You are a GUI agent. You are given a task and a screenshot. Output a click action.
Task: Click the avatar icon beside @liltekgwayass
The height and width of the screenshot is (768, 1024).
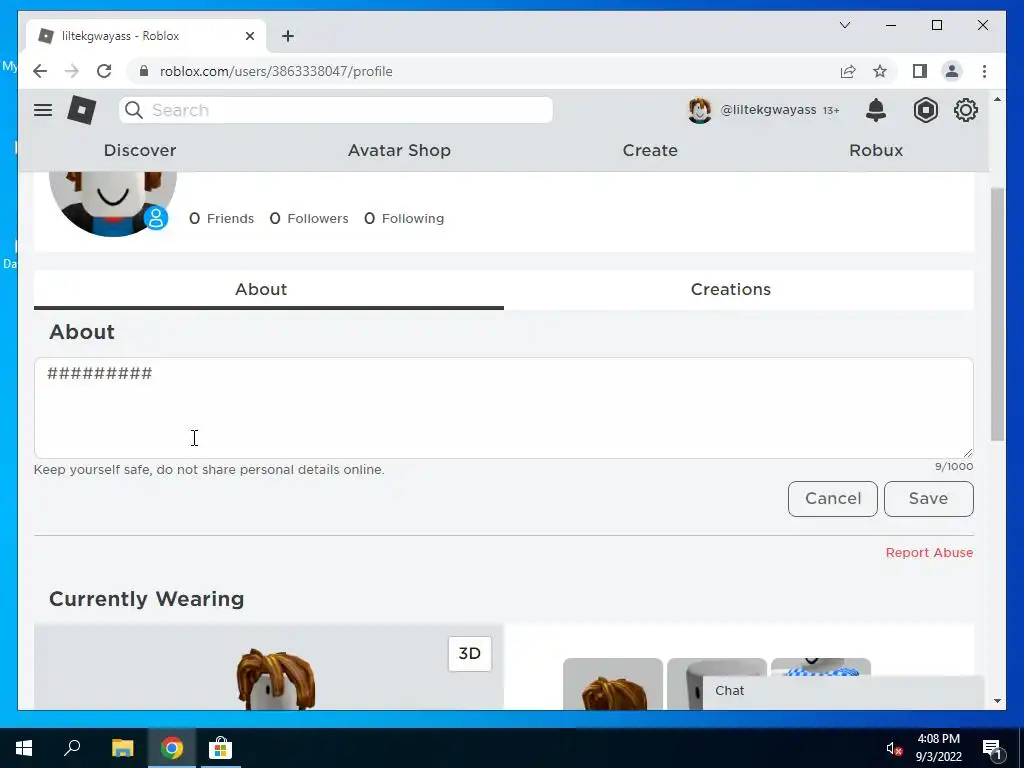point(699,110)
